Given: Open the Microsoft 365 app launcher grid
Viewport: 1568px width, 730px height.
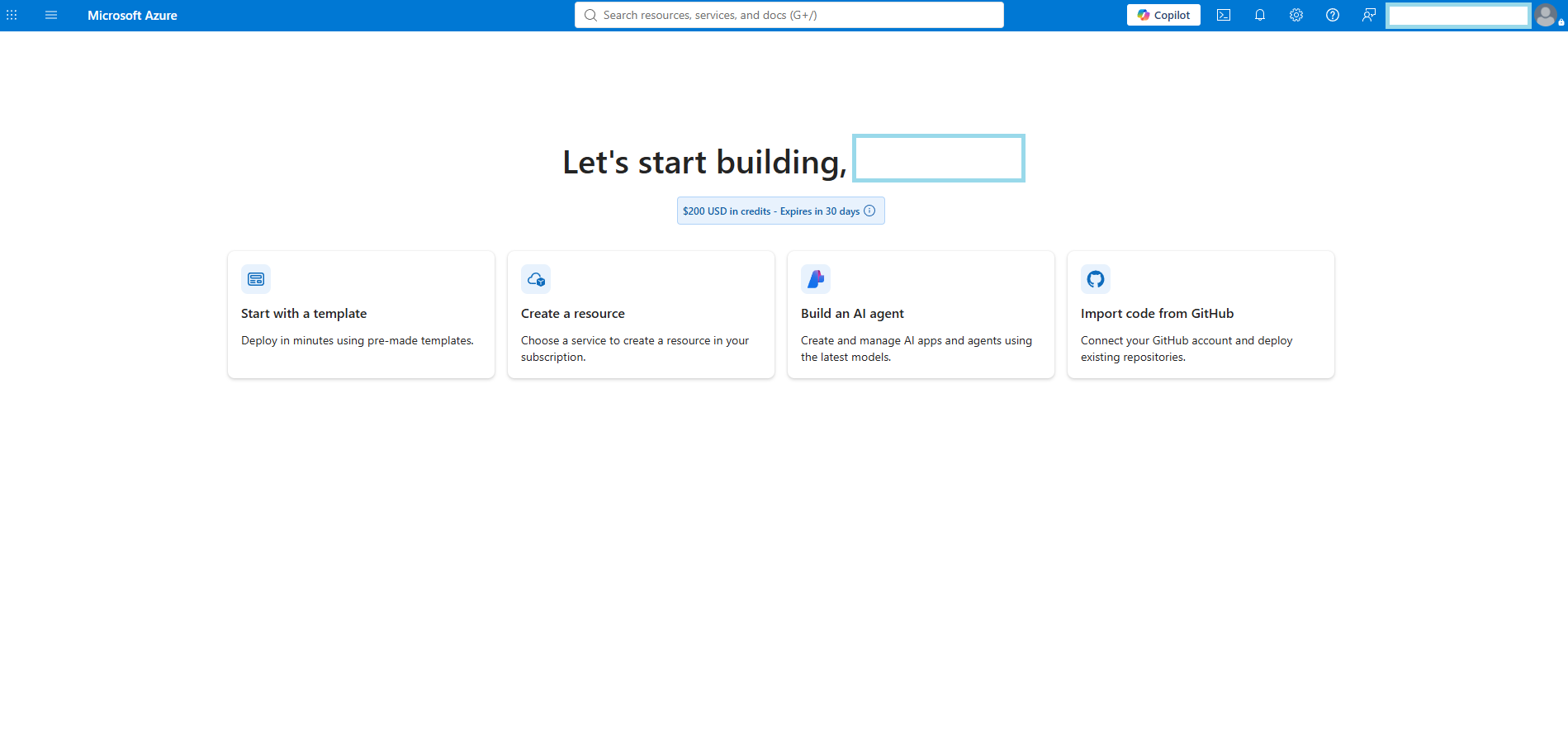Looking at the screenshot, I should [x=12, y=15].
